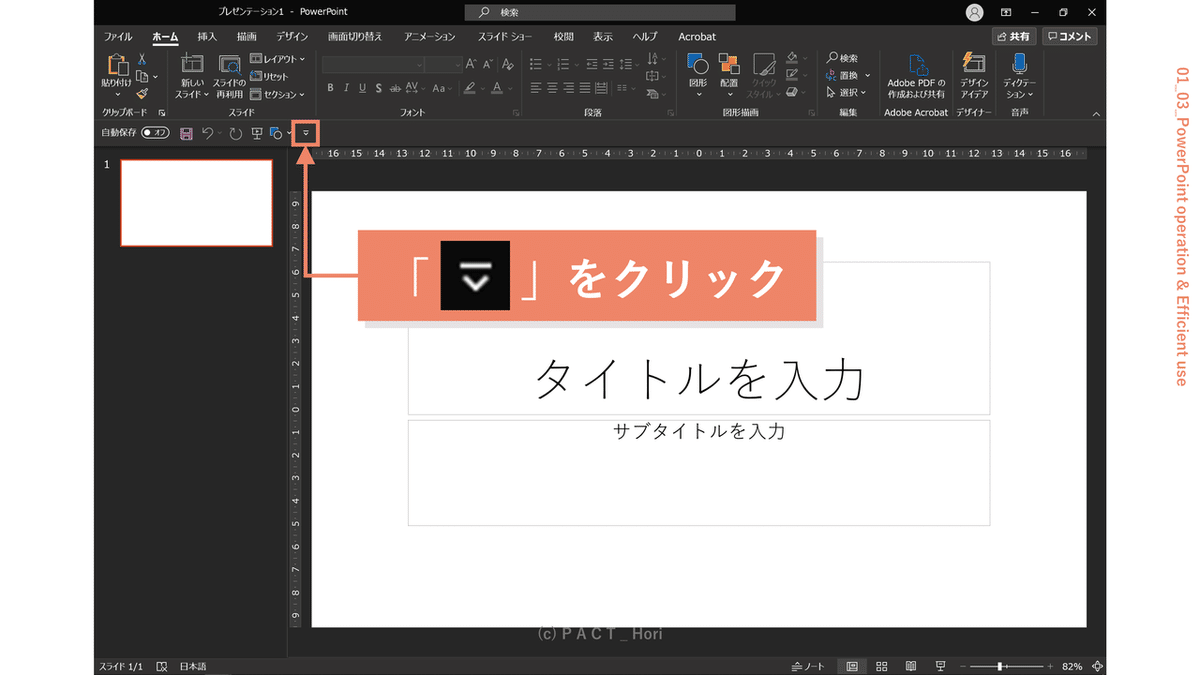Click the user account avatar

[x=975, y=12]
